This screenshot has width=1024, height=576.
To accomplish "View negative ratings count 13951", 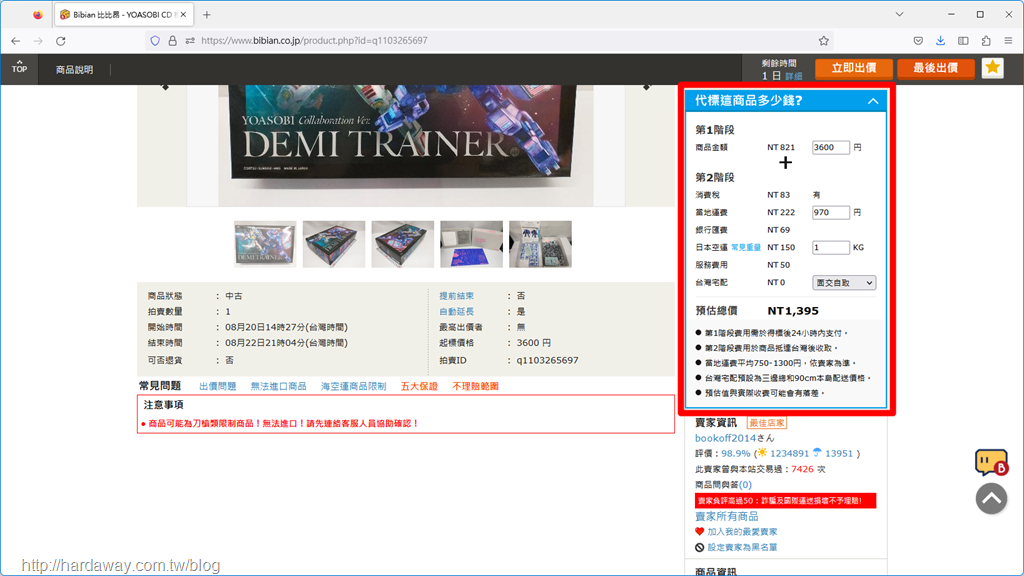I will [x=839, y=453].
